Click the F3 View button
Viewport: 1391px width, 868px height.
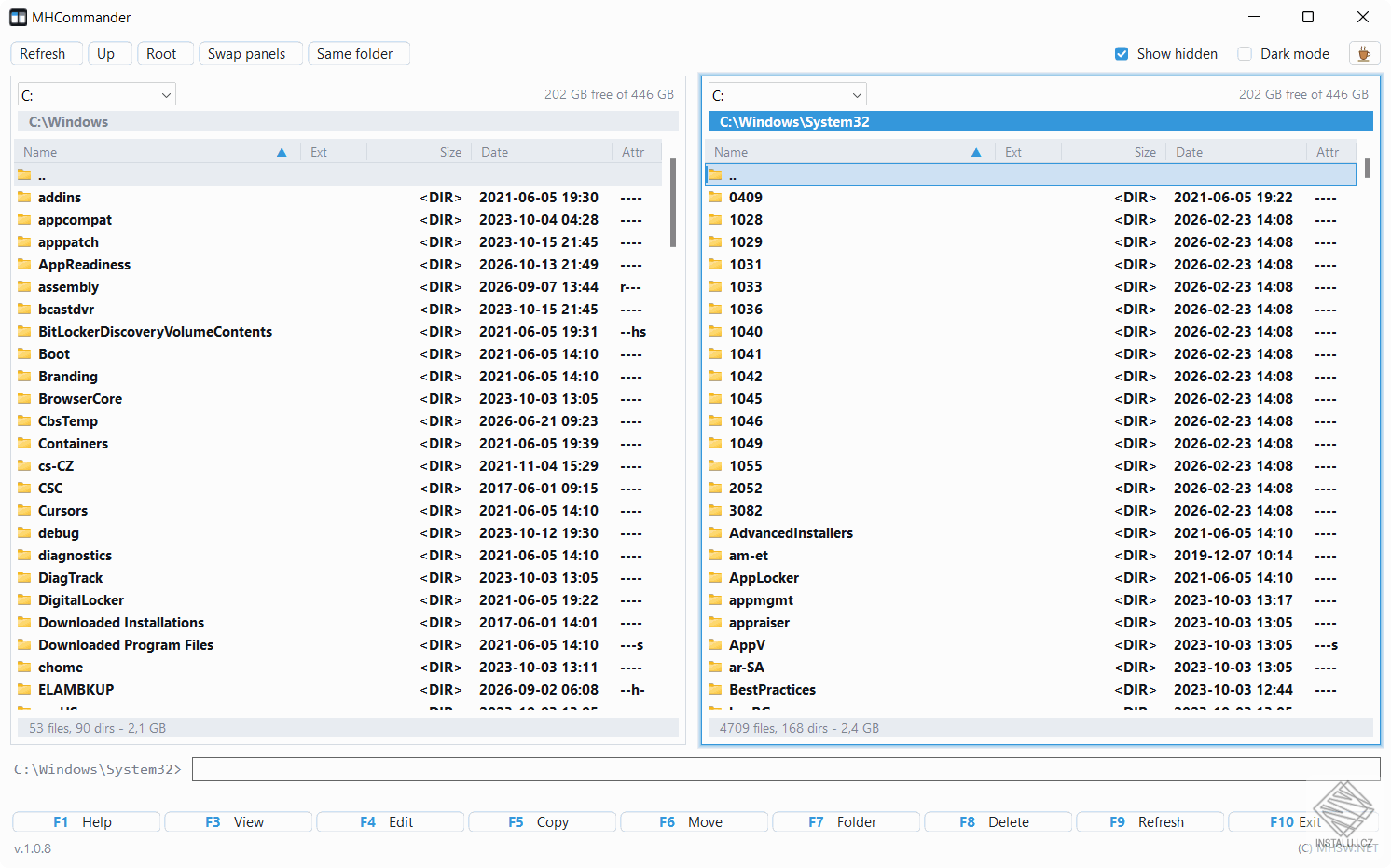(x=238, y=822)
